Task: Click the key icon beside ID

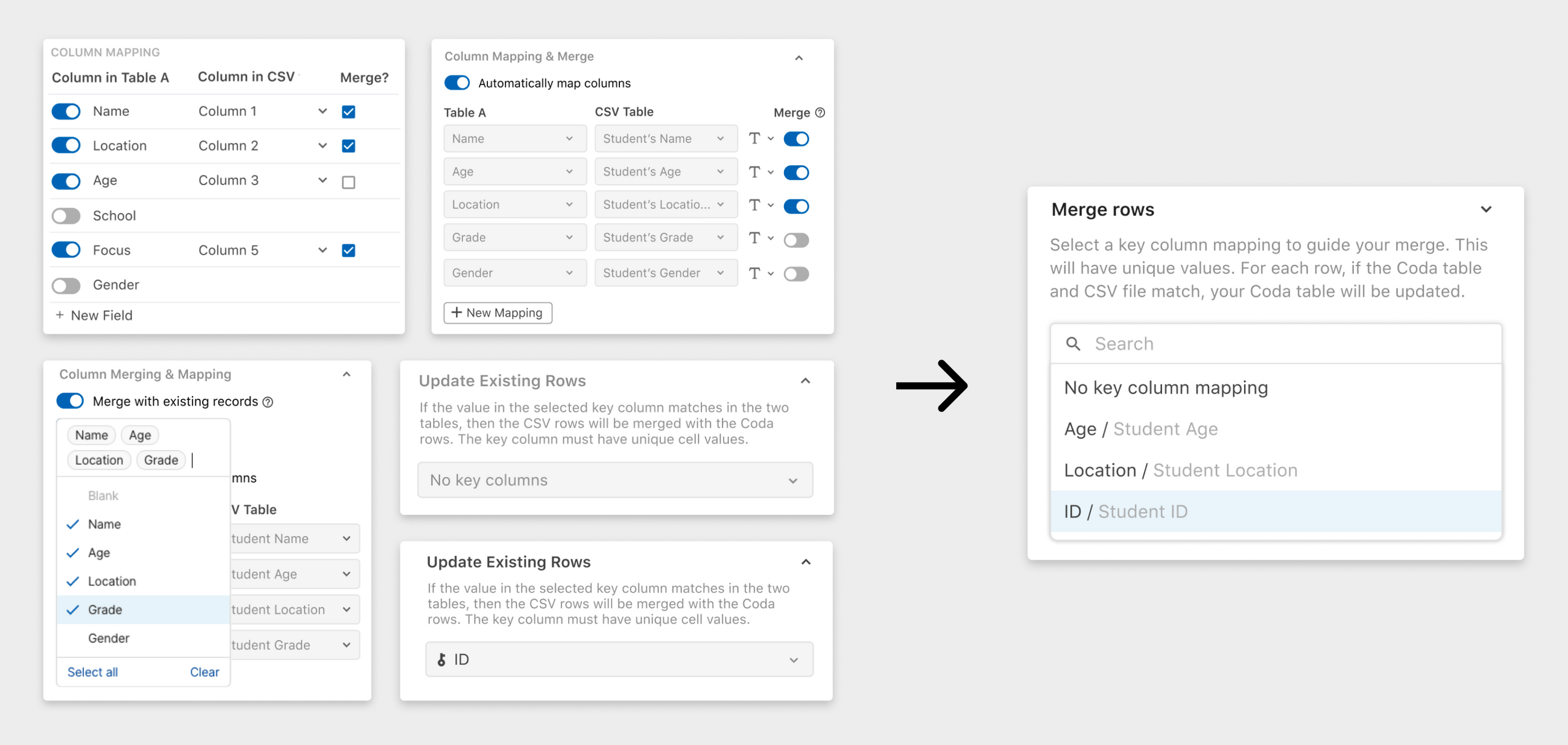Action: click(x=441, y=660)
